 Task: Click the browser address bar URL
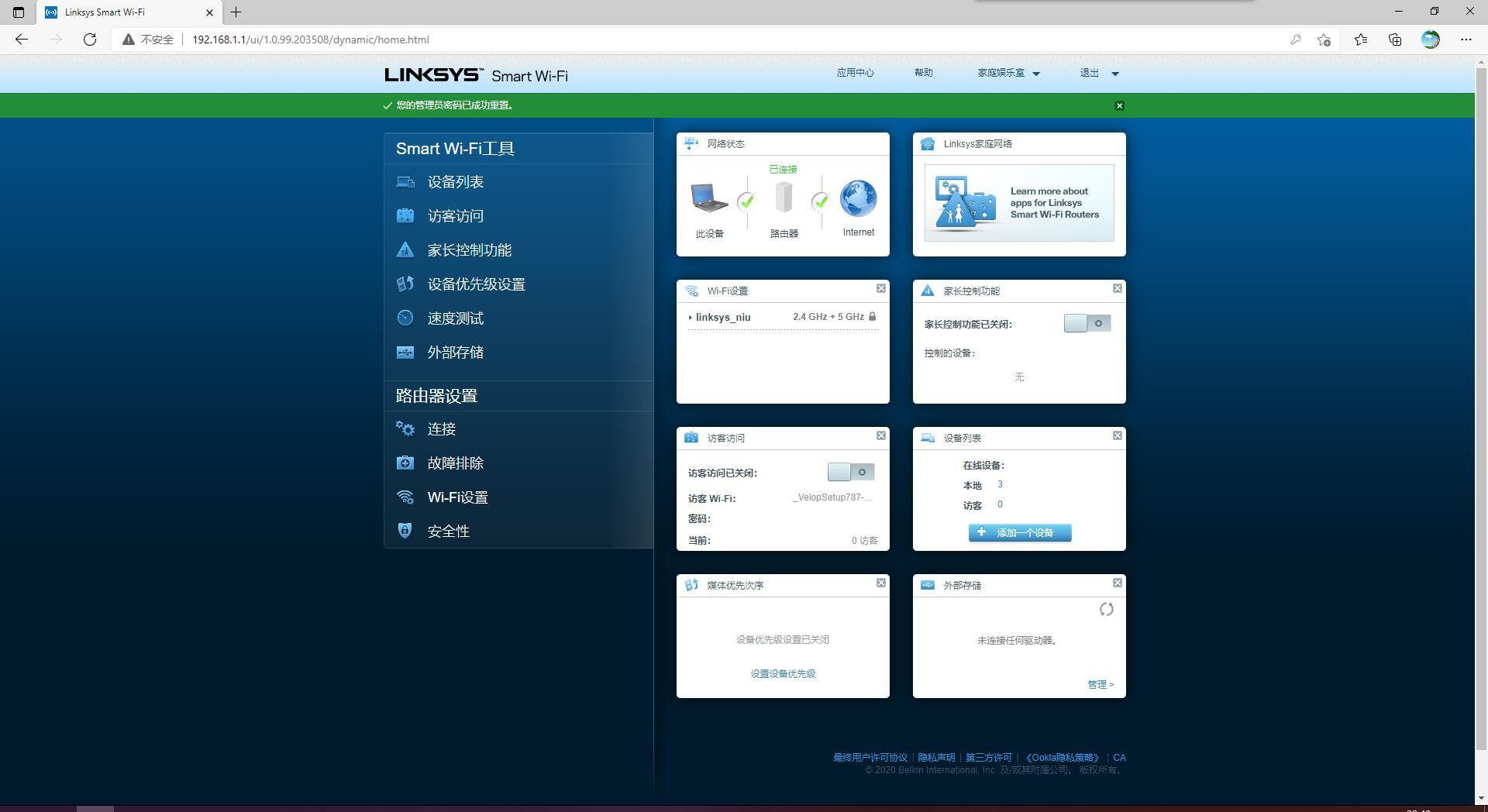pos(311,40)
